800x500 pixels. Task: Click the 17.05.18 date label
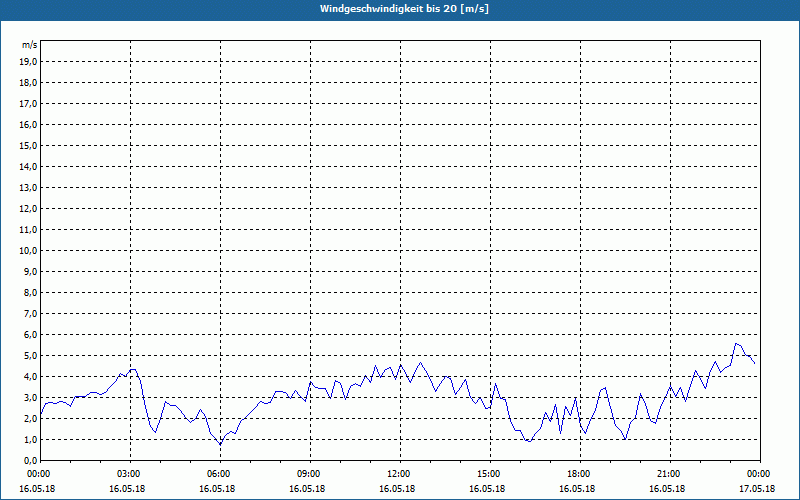click(758, 488)
